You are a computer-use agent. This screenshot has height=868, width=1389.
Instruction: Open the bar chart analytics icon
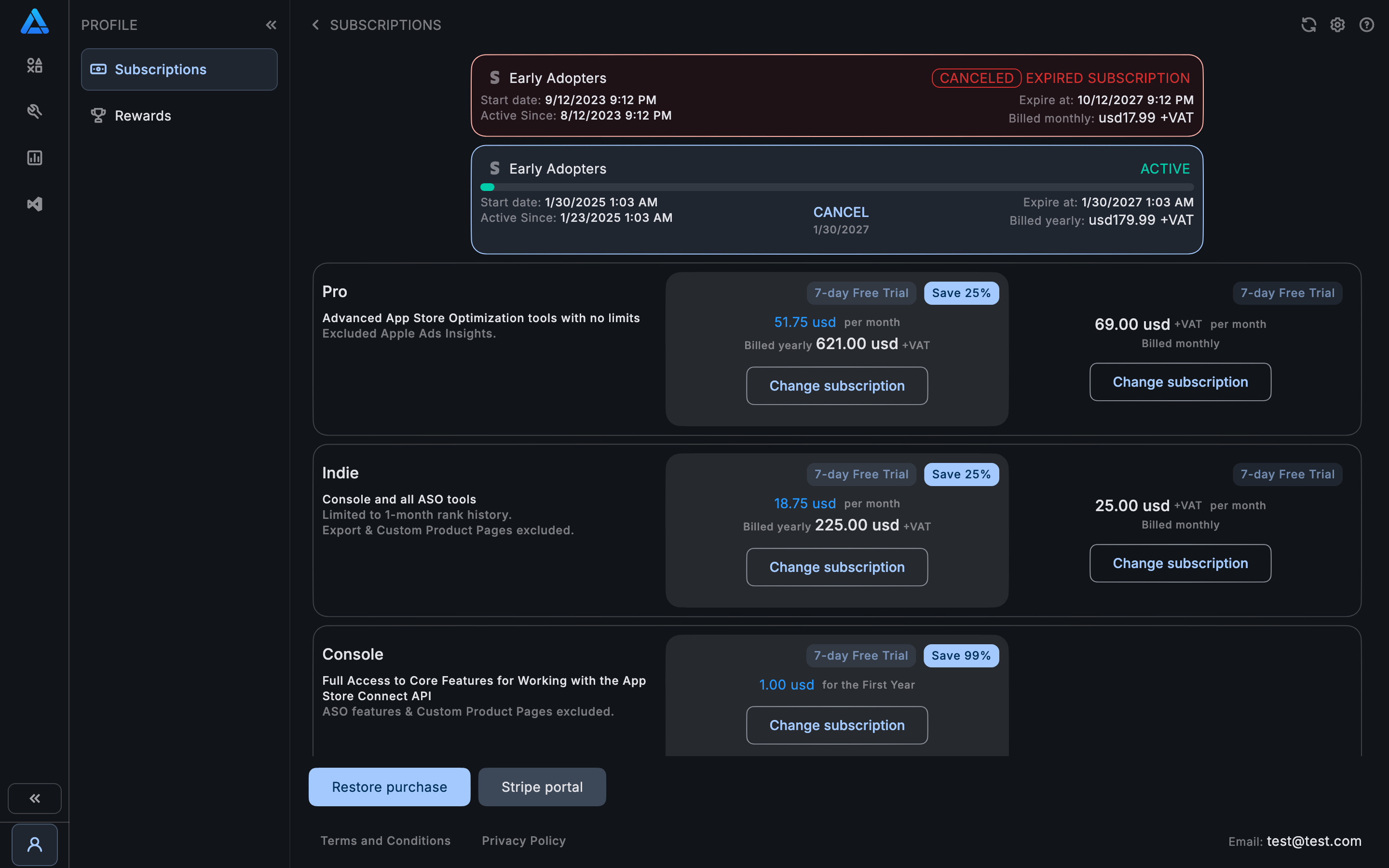coord(34,158)
